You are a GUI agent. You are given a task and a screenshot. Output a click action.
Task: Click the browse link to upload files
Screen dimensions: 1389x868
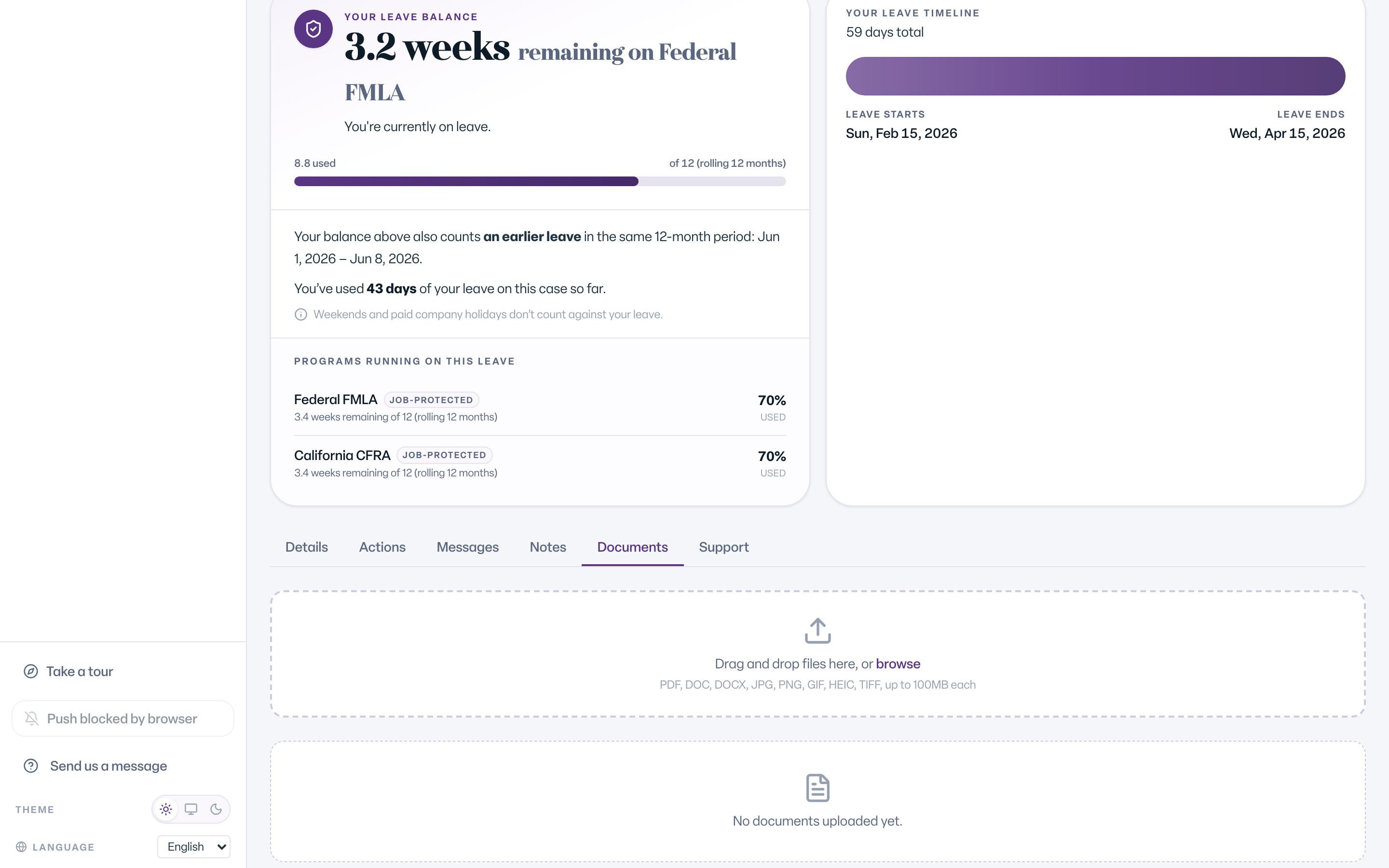[898, 664]
